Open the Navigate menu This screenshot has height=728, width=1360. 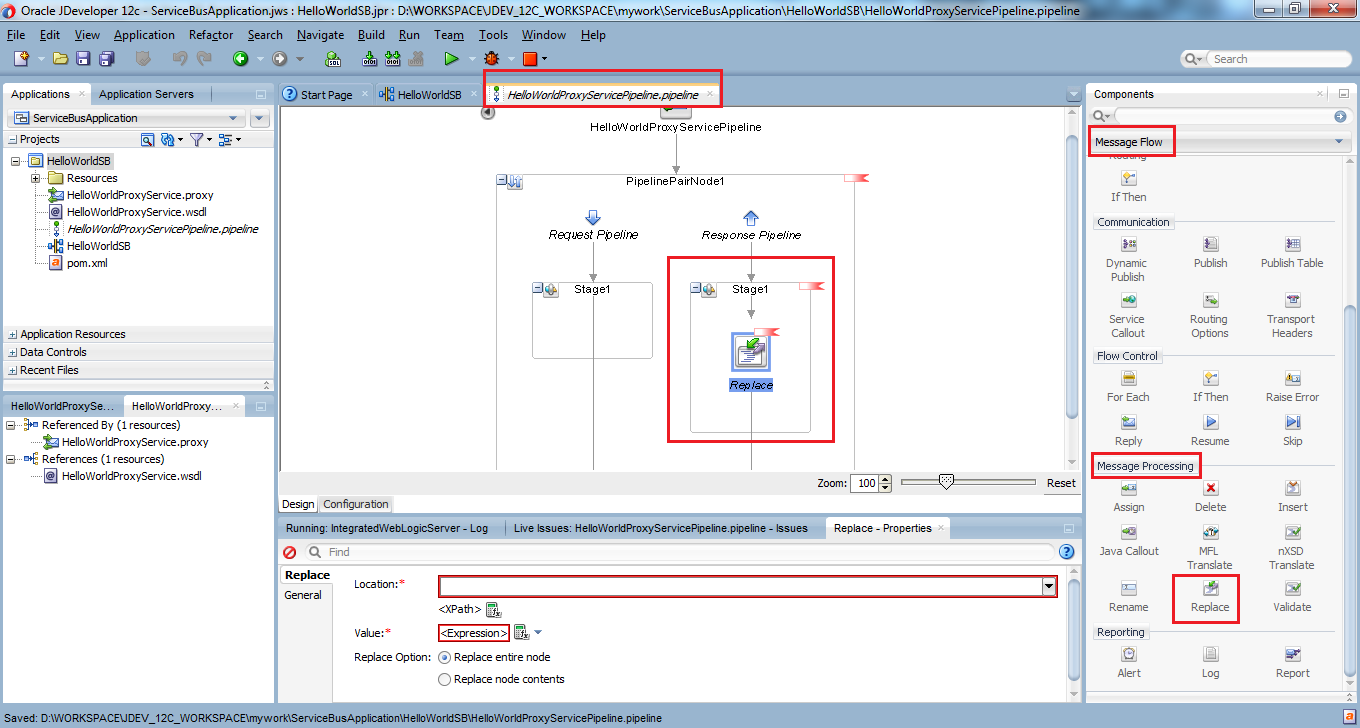coord(320,34)
